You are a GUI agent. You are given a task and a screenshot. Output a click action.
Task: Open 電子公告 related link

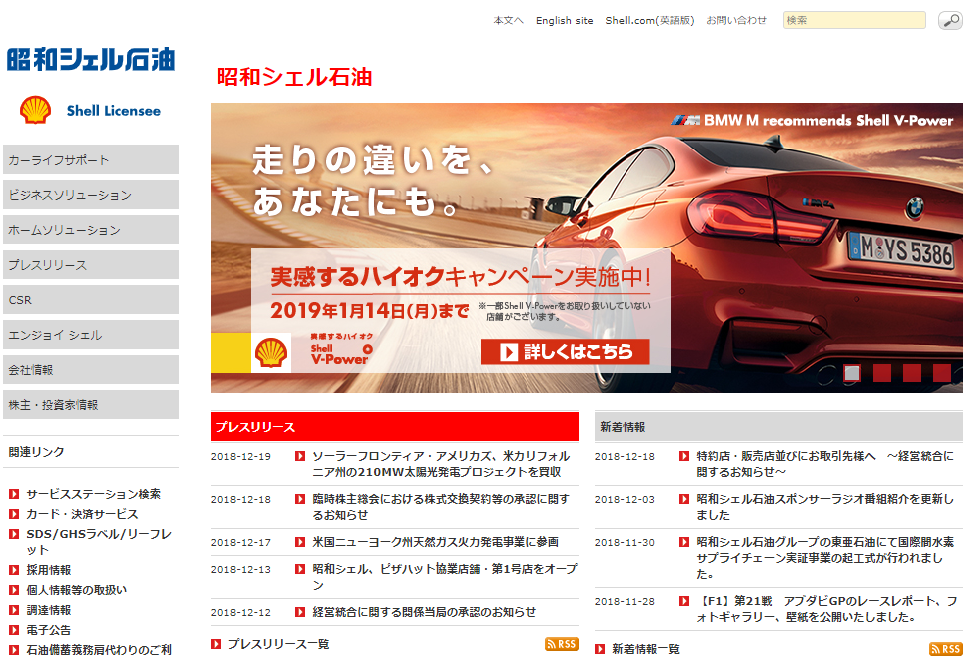click(49, 630)
